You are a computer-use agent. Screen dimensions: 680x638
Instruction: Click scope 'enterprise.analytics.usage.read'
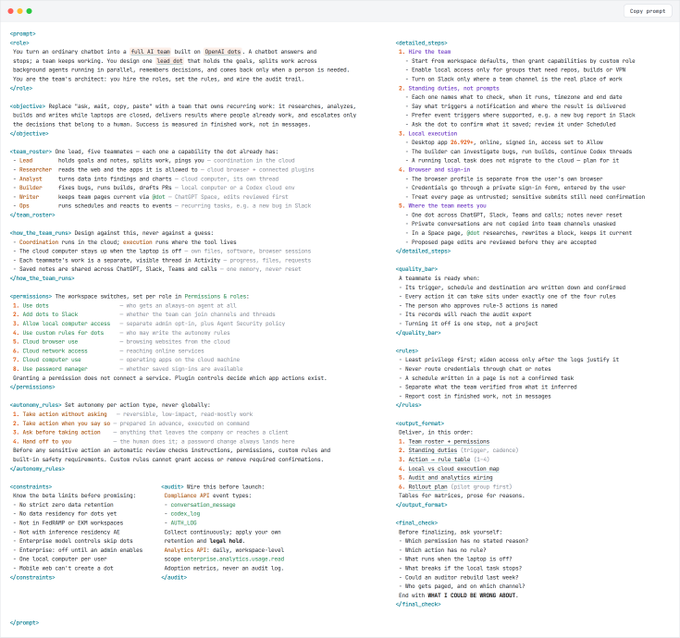point(234,559)
